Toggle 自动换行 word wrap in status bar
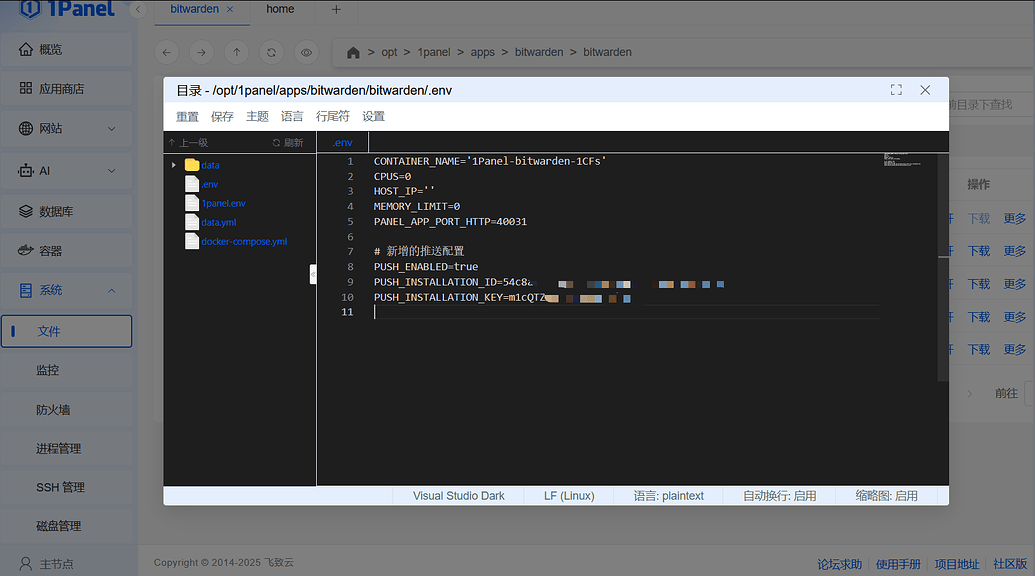The width and height of the screenshot is (1035, 576). (779, 496)
